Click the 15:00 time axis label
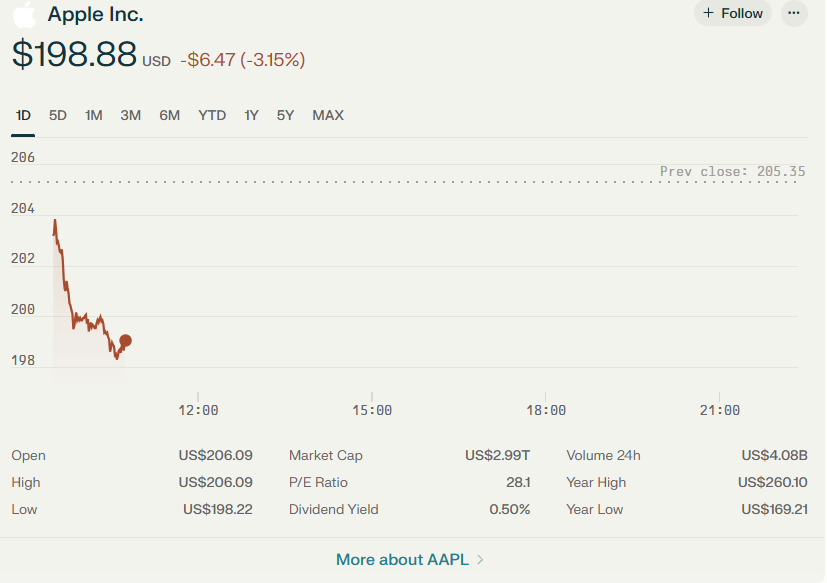 [x=372, y=410]
